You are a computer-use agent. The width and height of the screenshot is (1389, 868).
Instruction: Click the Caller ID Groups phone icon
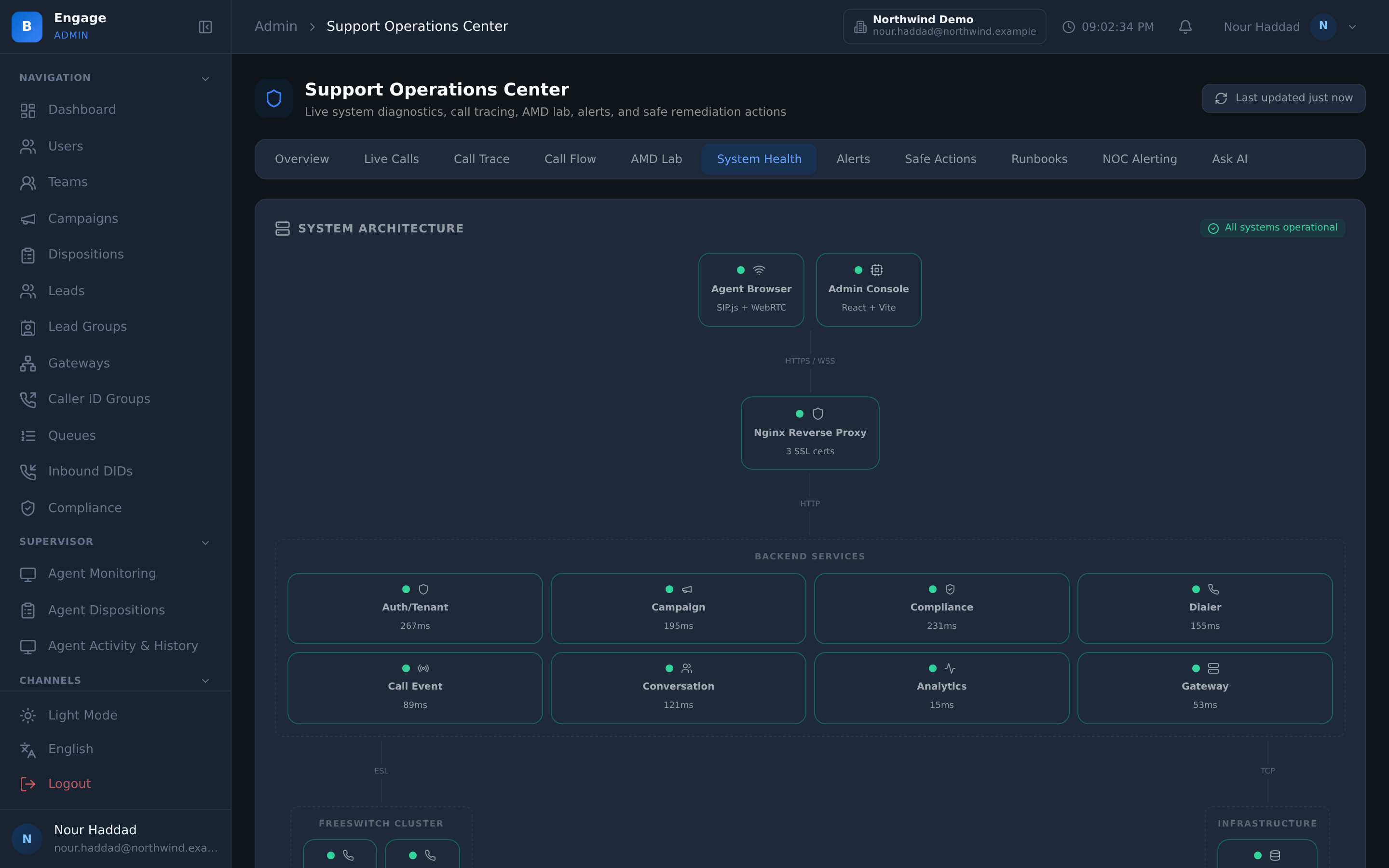point(27,400)
